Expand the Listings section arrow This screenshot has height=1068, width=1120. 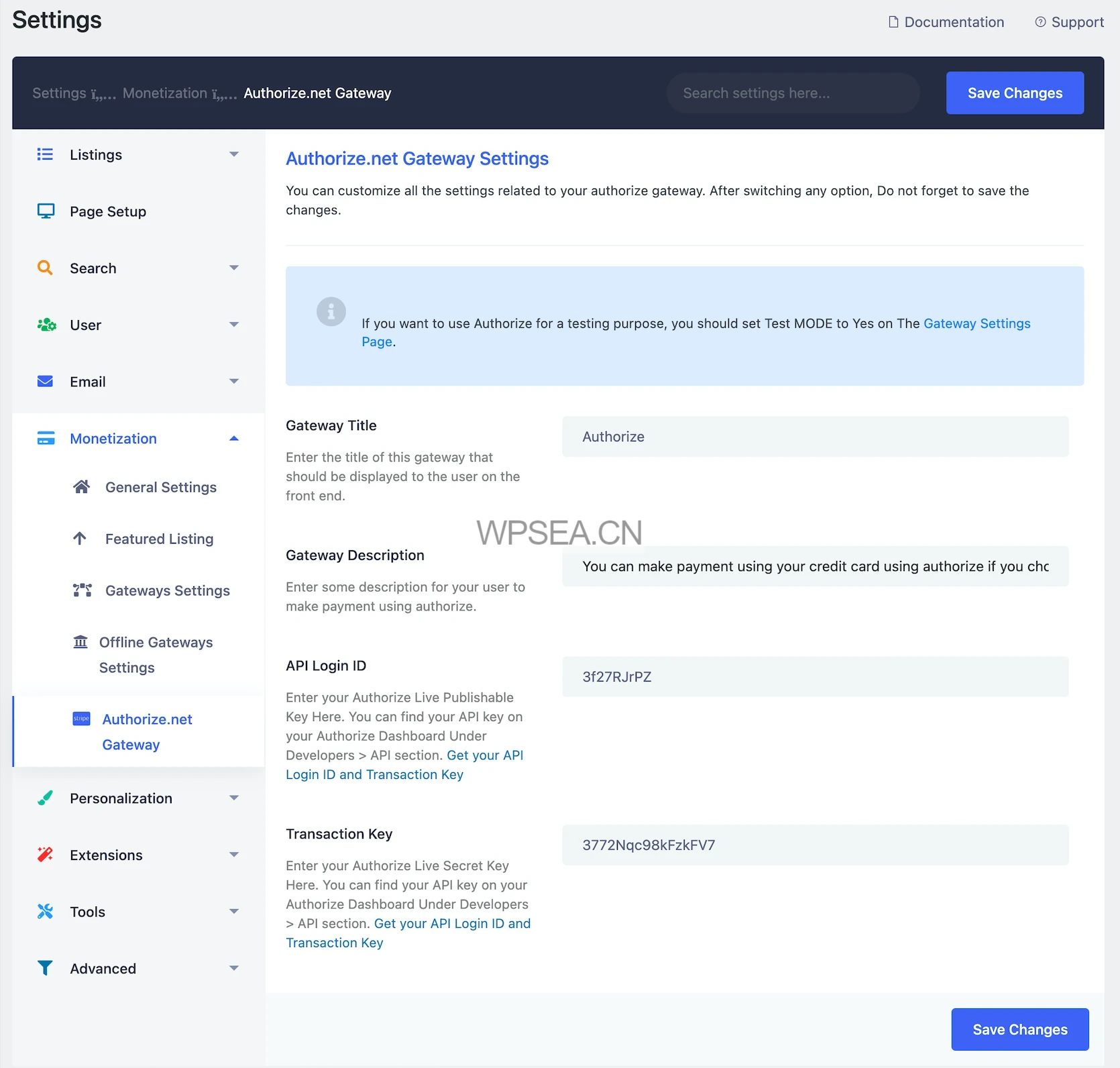[234, 155]
